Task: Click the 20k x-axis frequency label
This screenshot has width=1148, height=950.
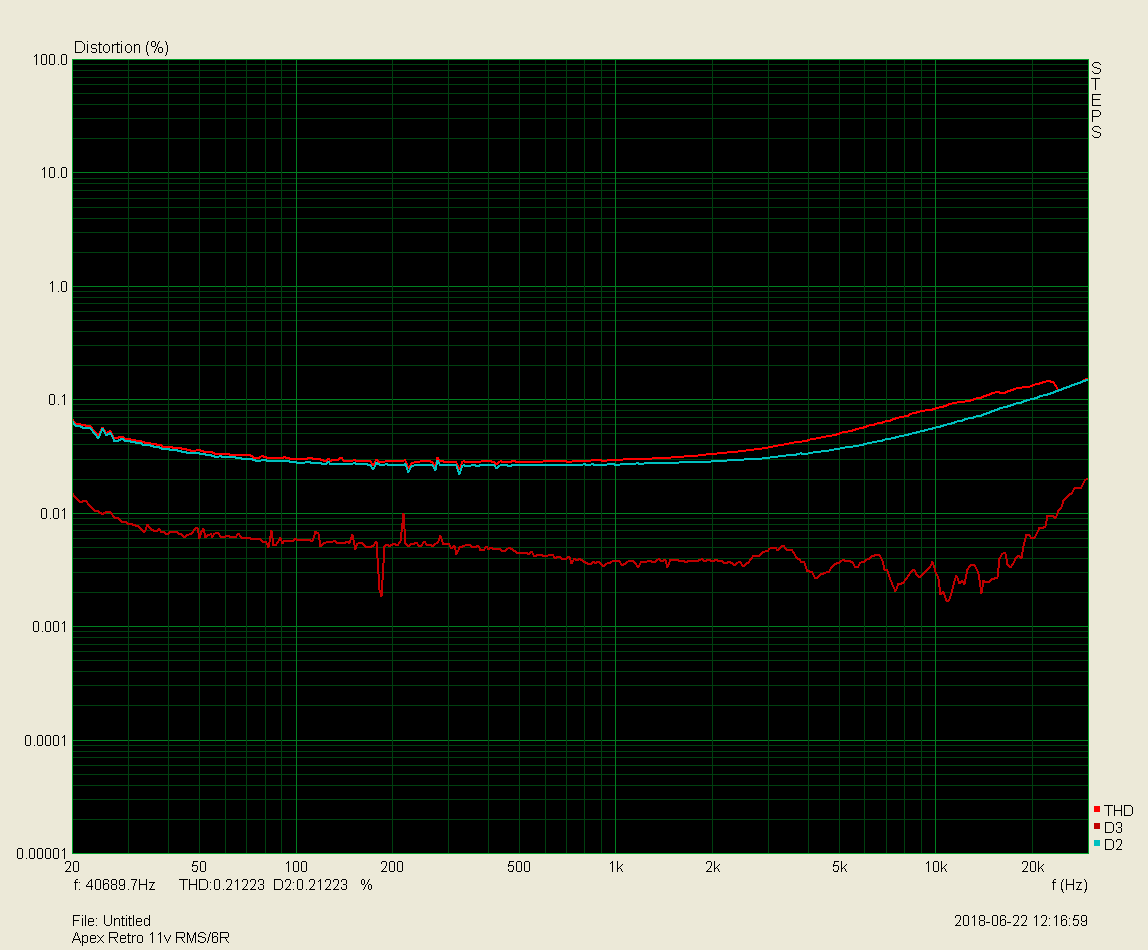Action: (x=1032, y=867)
